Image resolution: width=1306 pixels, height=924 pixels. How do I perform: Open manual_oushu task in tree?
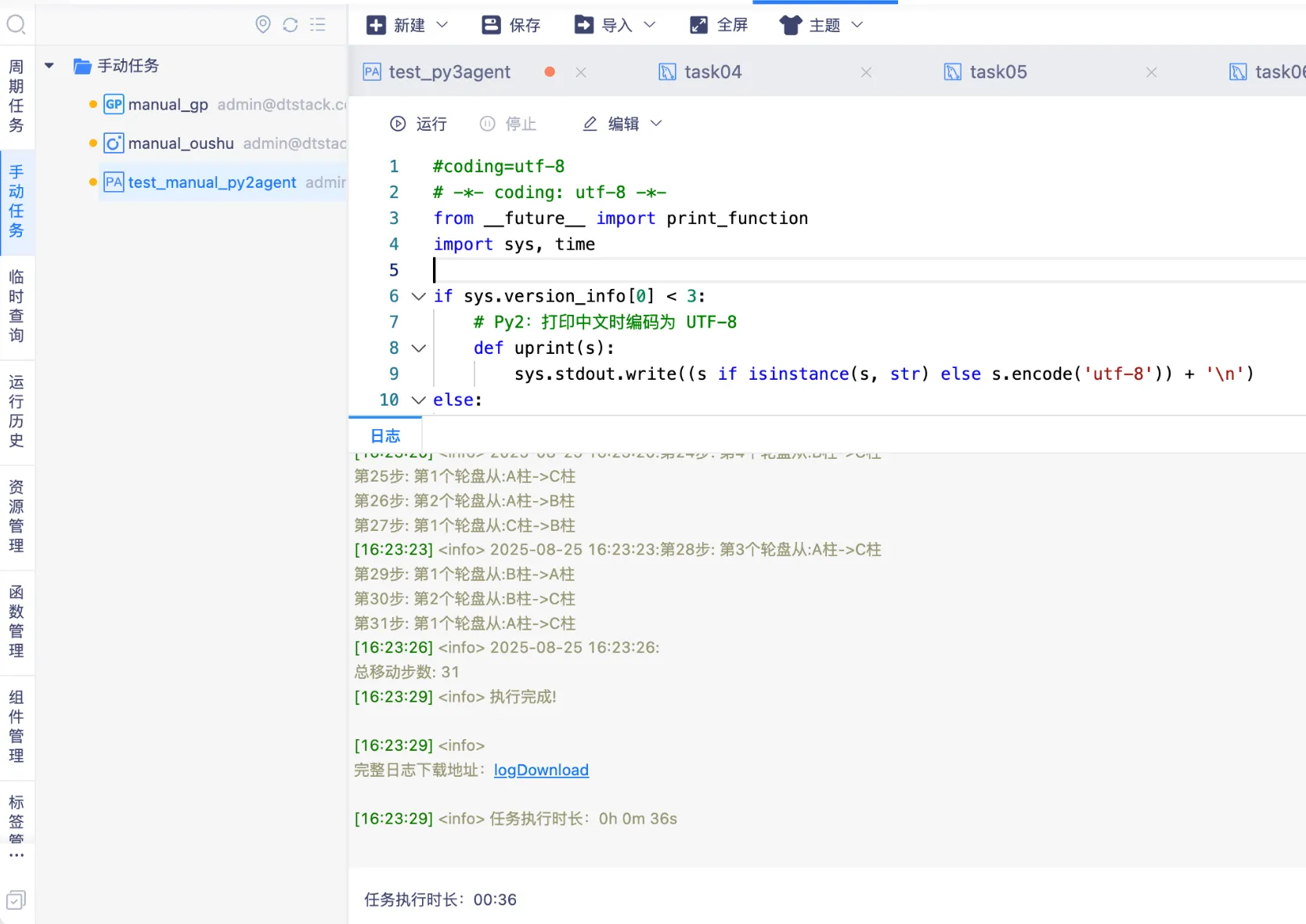click(181, 143)
